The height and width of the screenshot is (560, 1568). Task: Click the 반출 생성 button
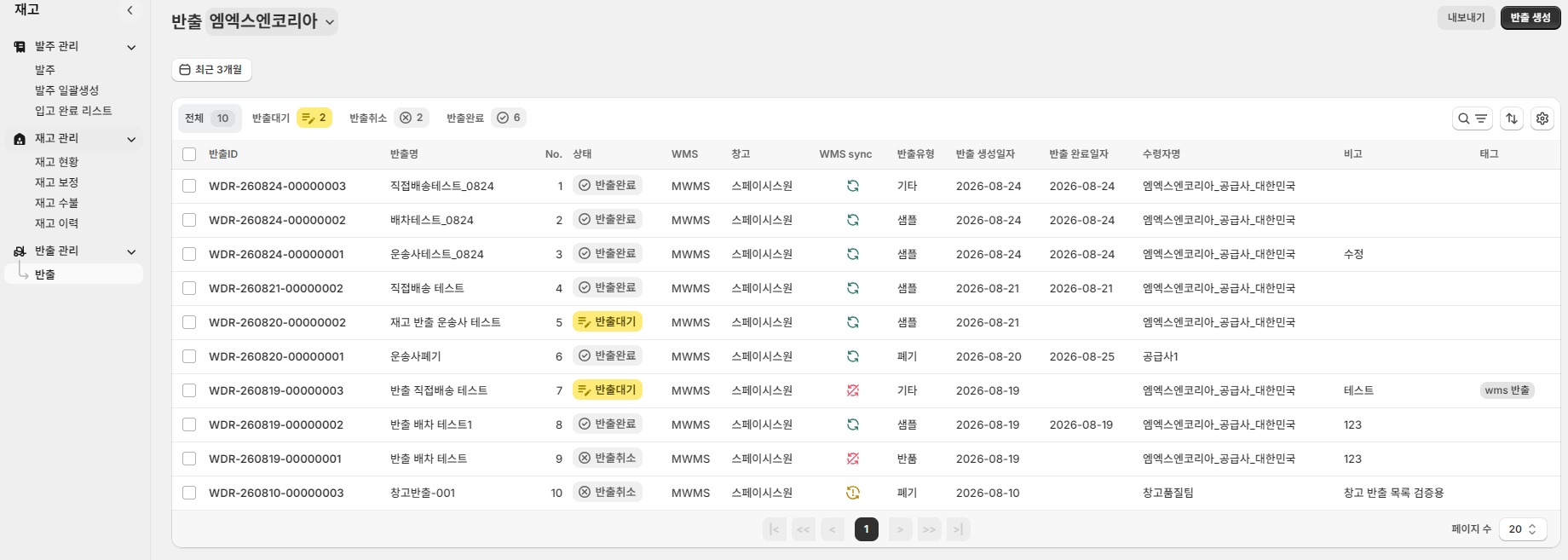pos(1531,18)
